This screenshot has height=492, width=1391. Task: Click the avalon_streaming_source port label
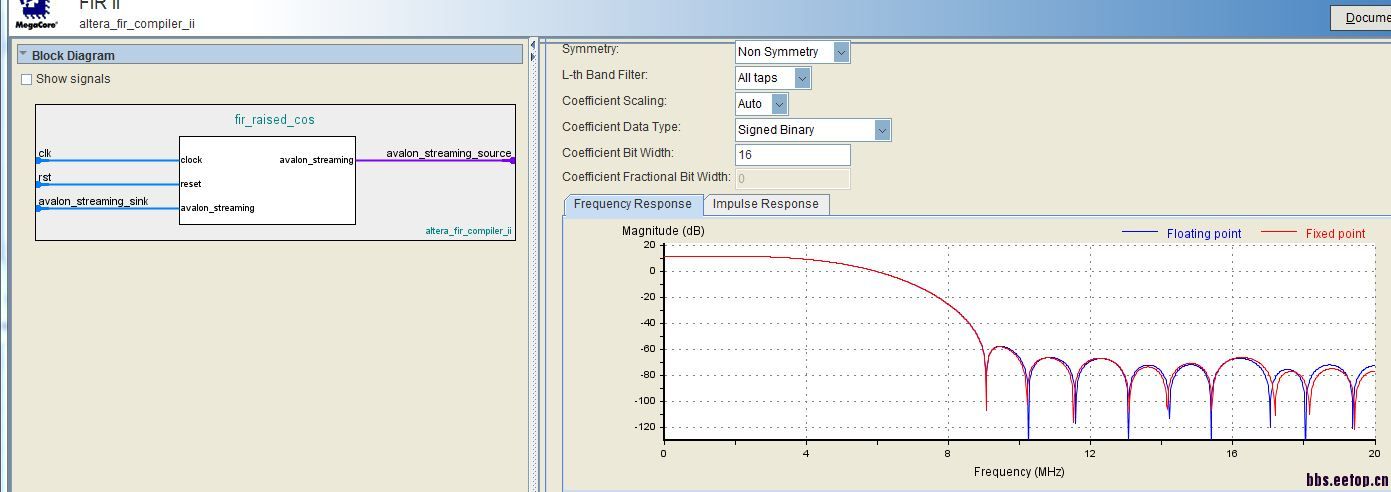coord(449,153)
